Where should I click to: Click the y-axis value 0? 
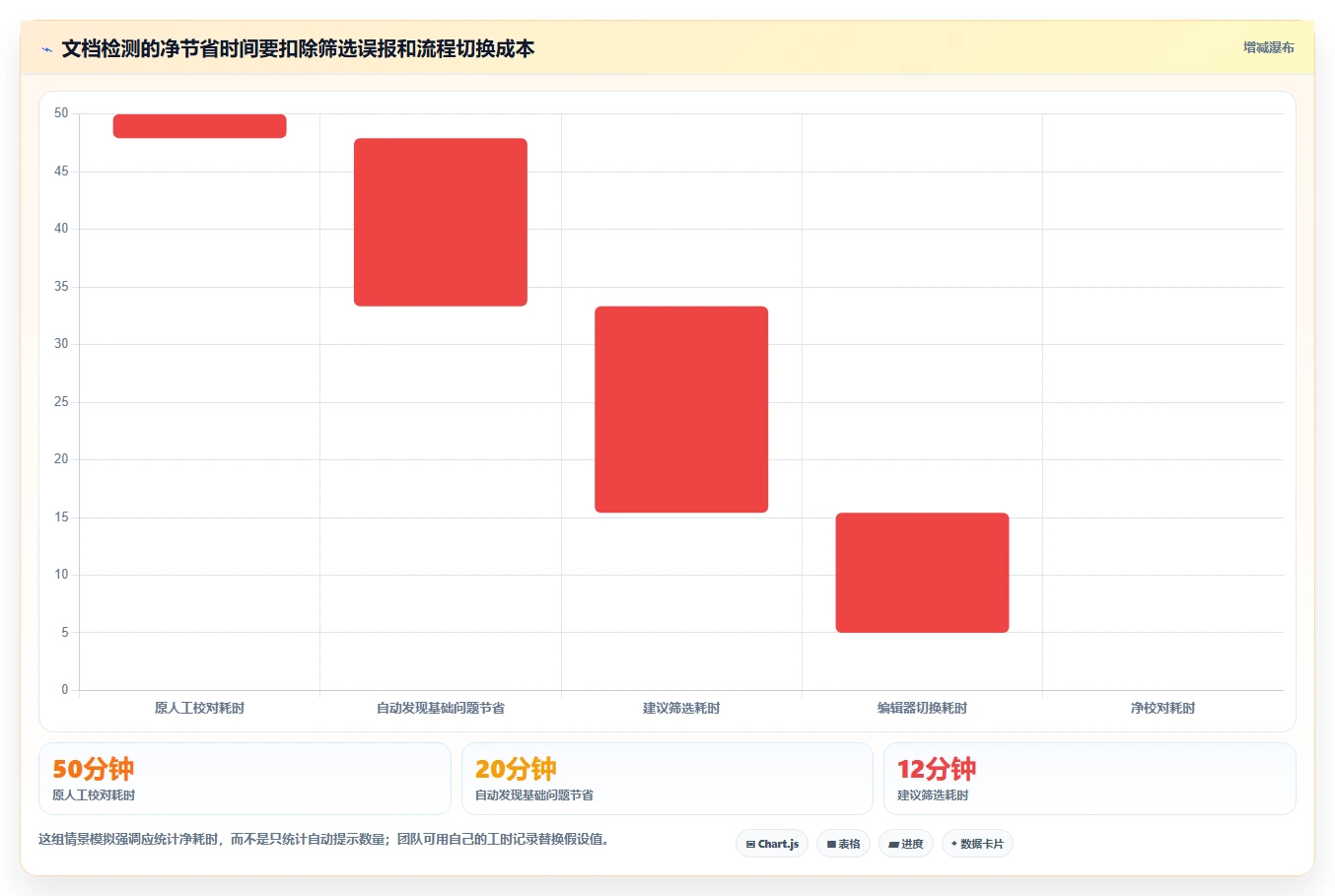pyautogui.click(x=65, y=690)
